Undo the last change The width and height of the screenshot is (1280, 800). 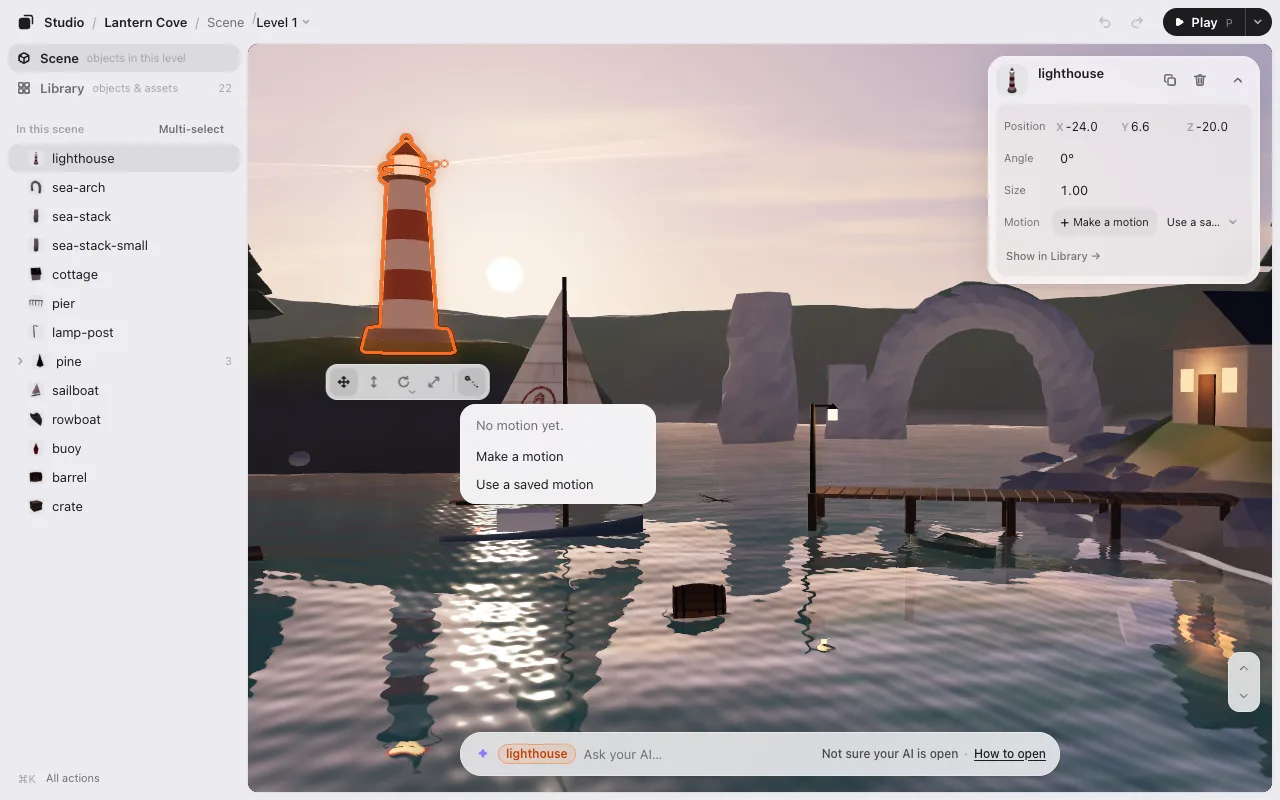[x=1105, y=22]
